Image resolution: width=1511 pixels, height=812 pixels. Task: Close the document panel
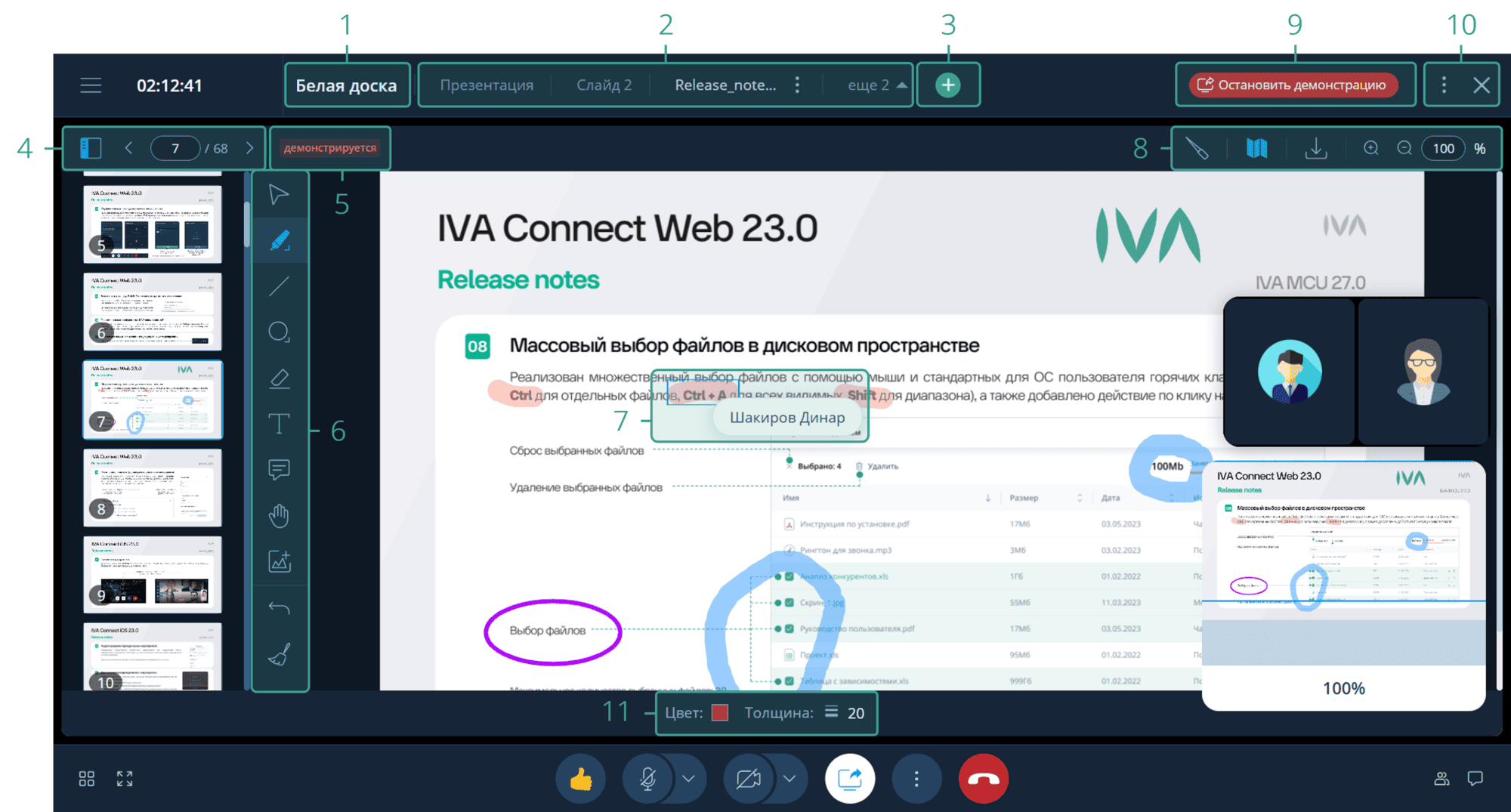(1482, 85)
